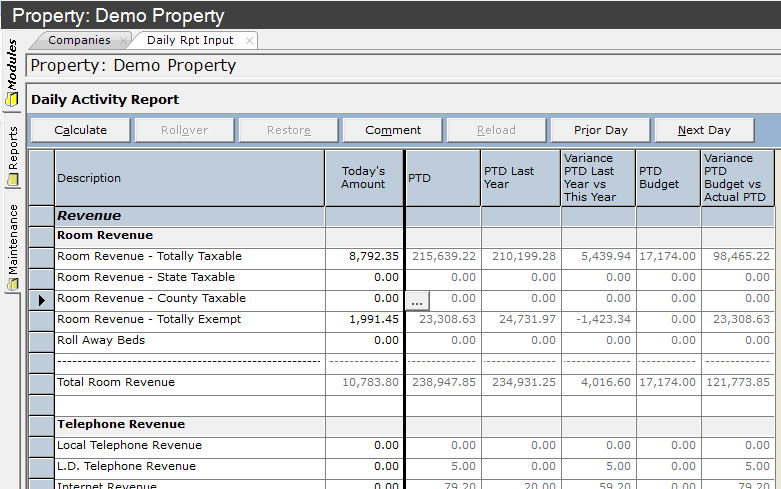
Task: Go to Prior Day
Action: pos(600,130)
